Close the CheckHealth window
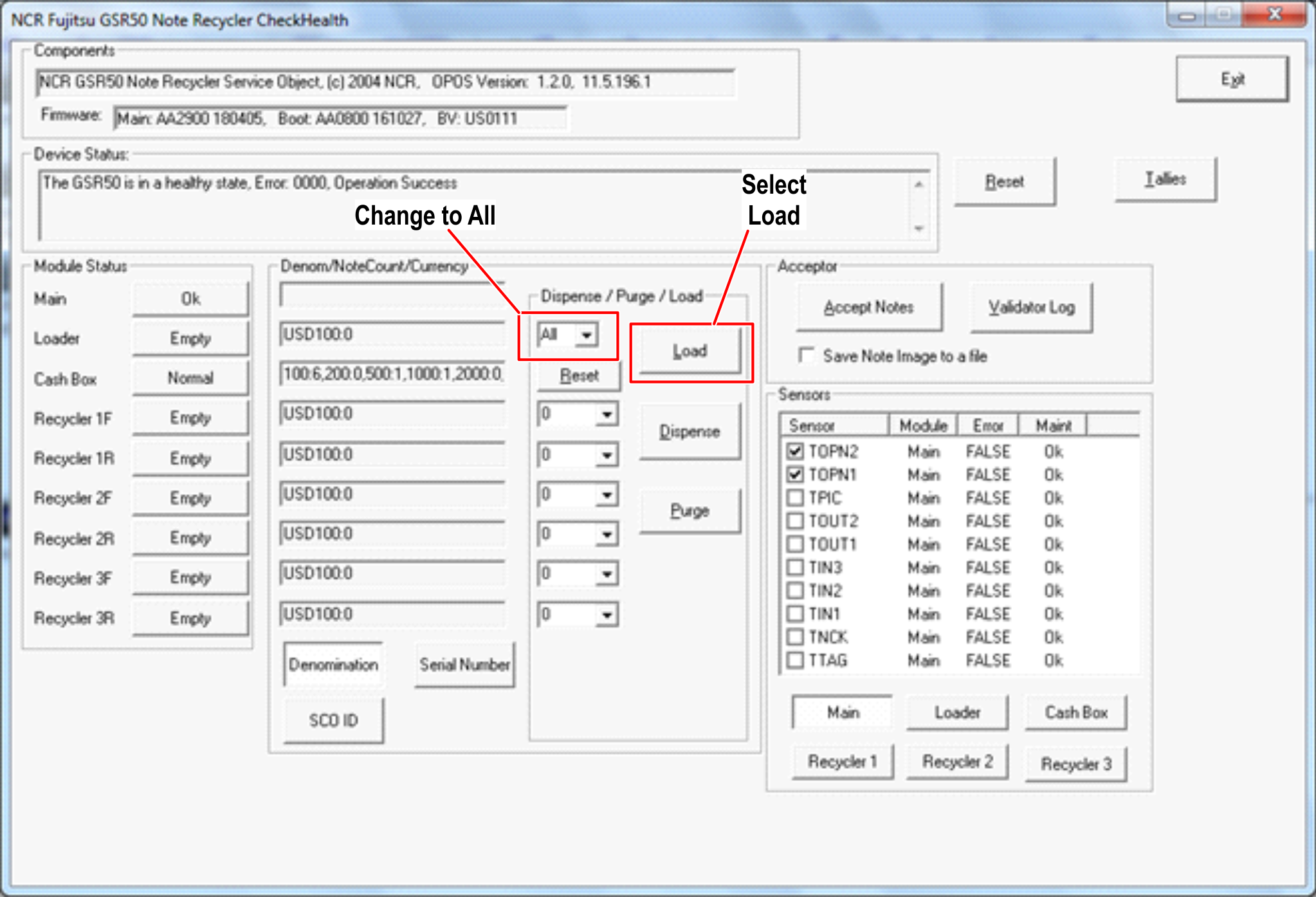The width and height of the screenshot is (1316, 897). pos(1275,14)
